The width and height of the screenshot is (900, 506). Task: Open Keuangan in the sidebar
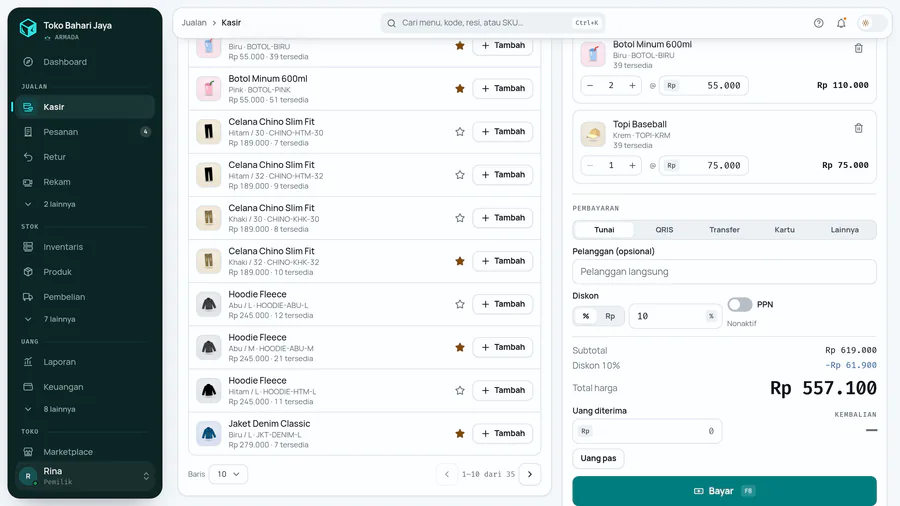coord(84,387)
